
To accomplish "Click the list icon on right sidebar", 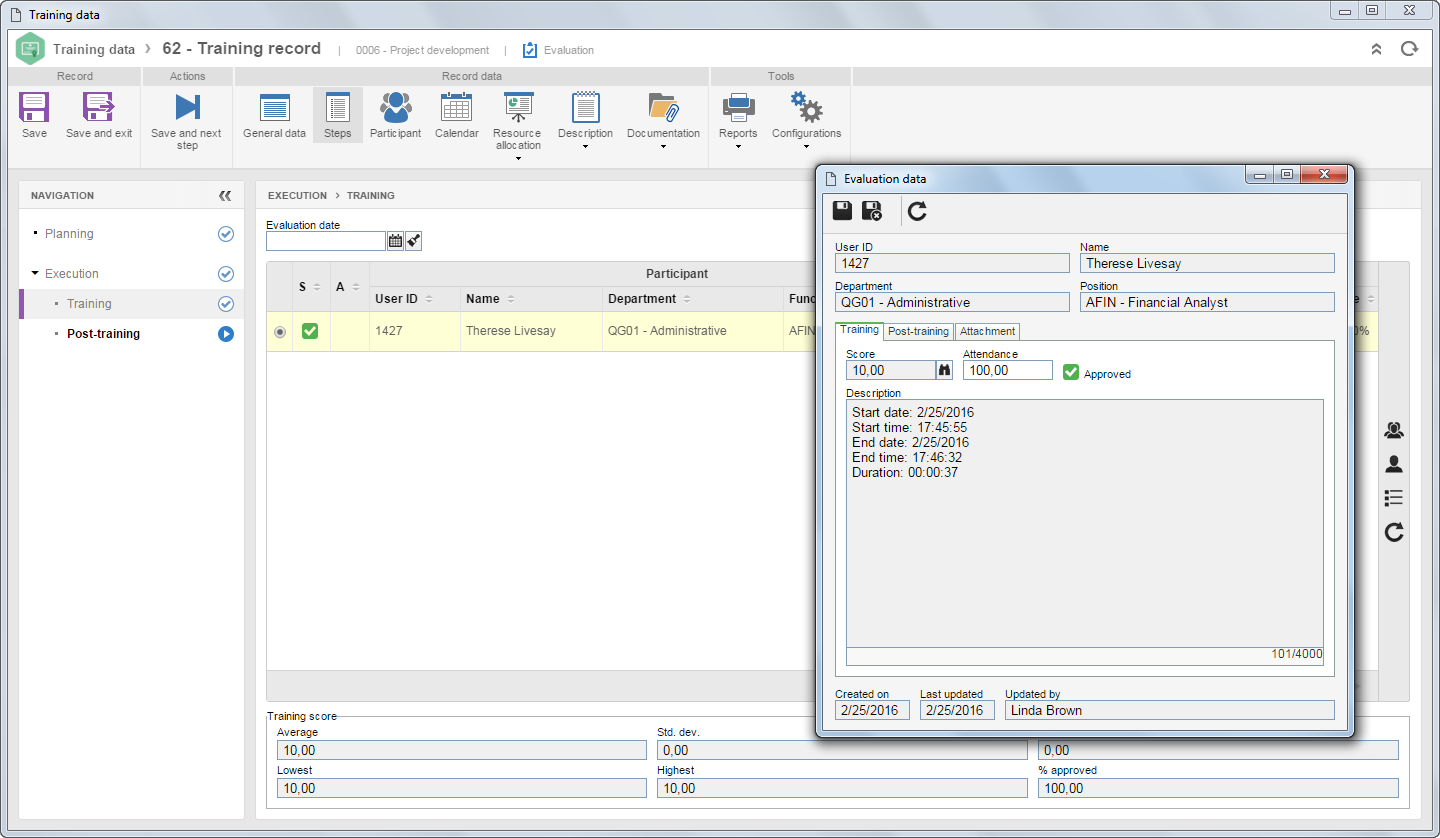I will pyautogui.click(x=1394, y=498).
